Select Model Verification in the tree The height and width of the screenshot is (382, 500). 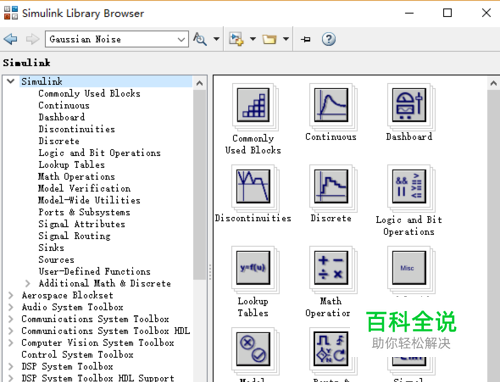click(84, 188)
